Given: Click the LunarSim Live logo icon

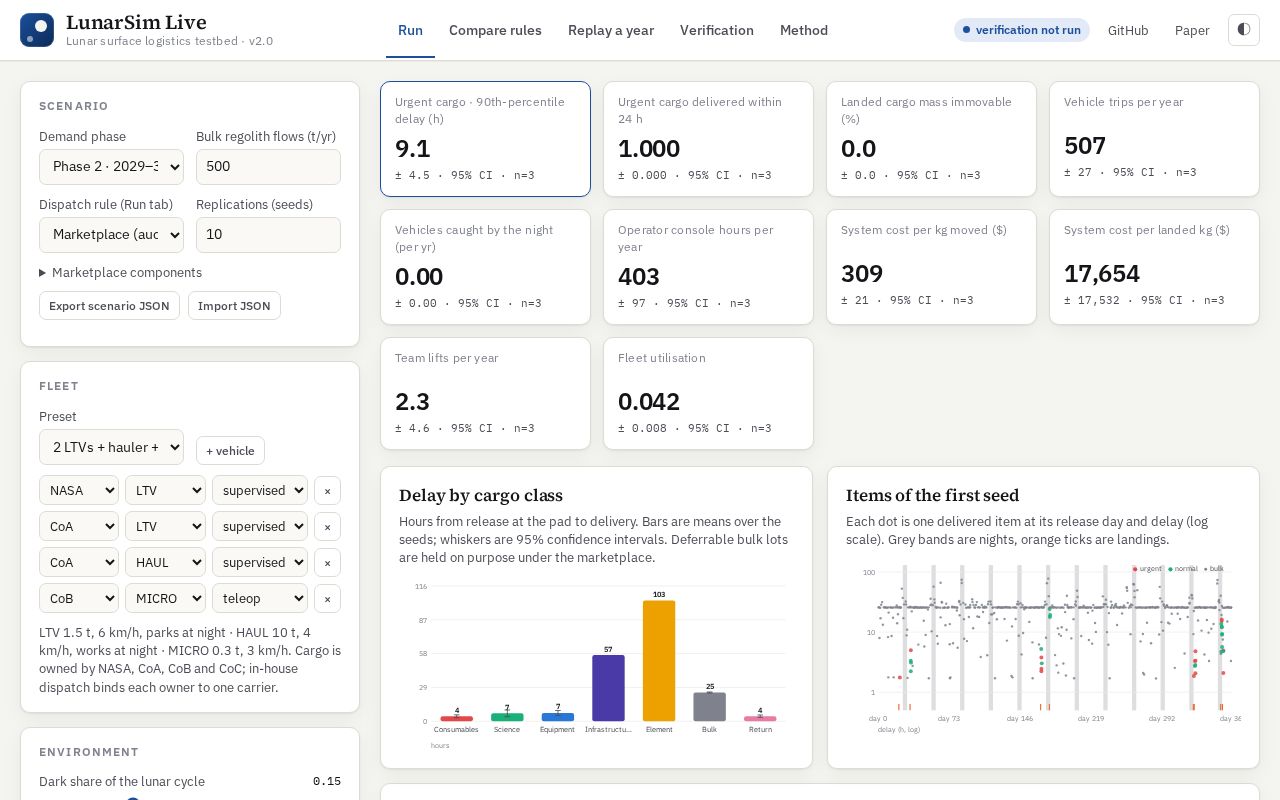Looking at the screenshot, I should (37, 30).
